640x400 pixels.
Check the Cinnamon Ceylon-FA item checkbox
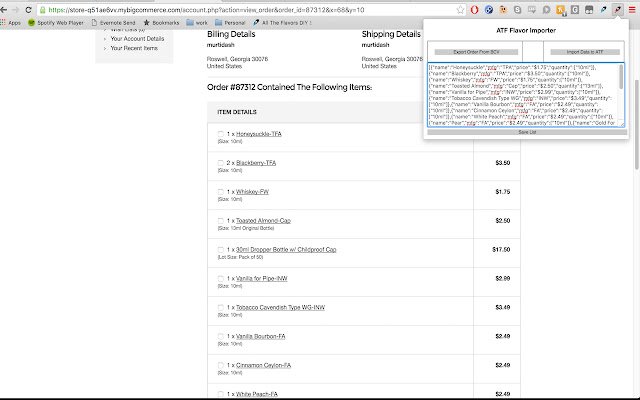coord(220,366)
